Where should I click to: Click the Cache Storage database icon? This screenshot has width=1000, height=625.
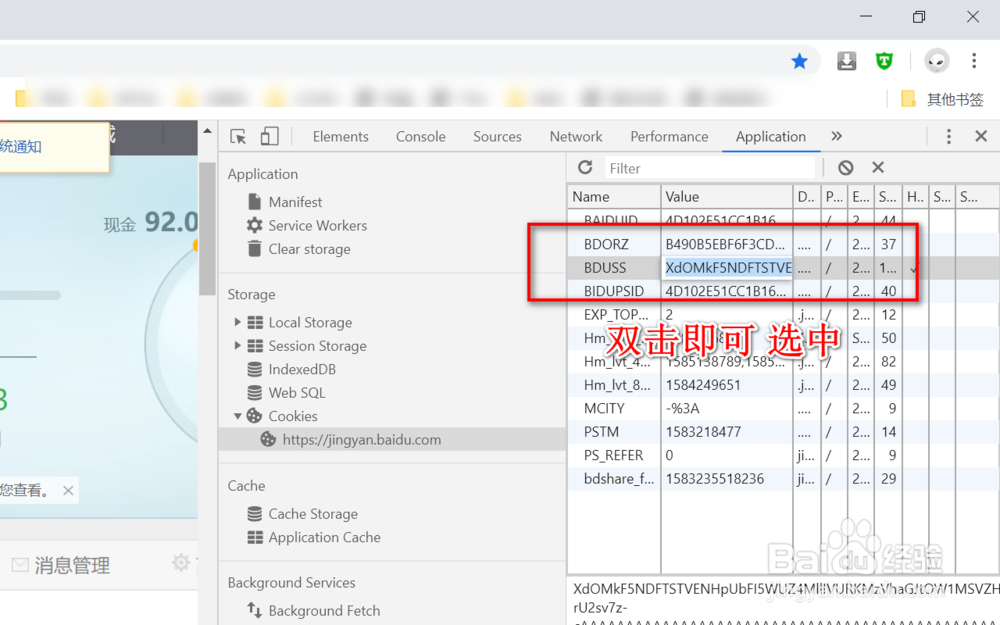click(254, 513)
